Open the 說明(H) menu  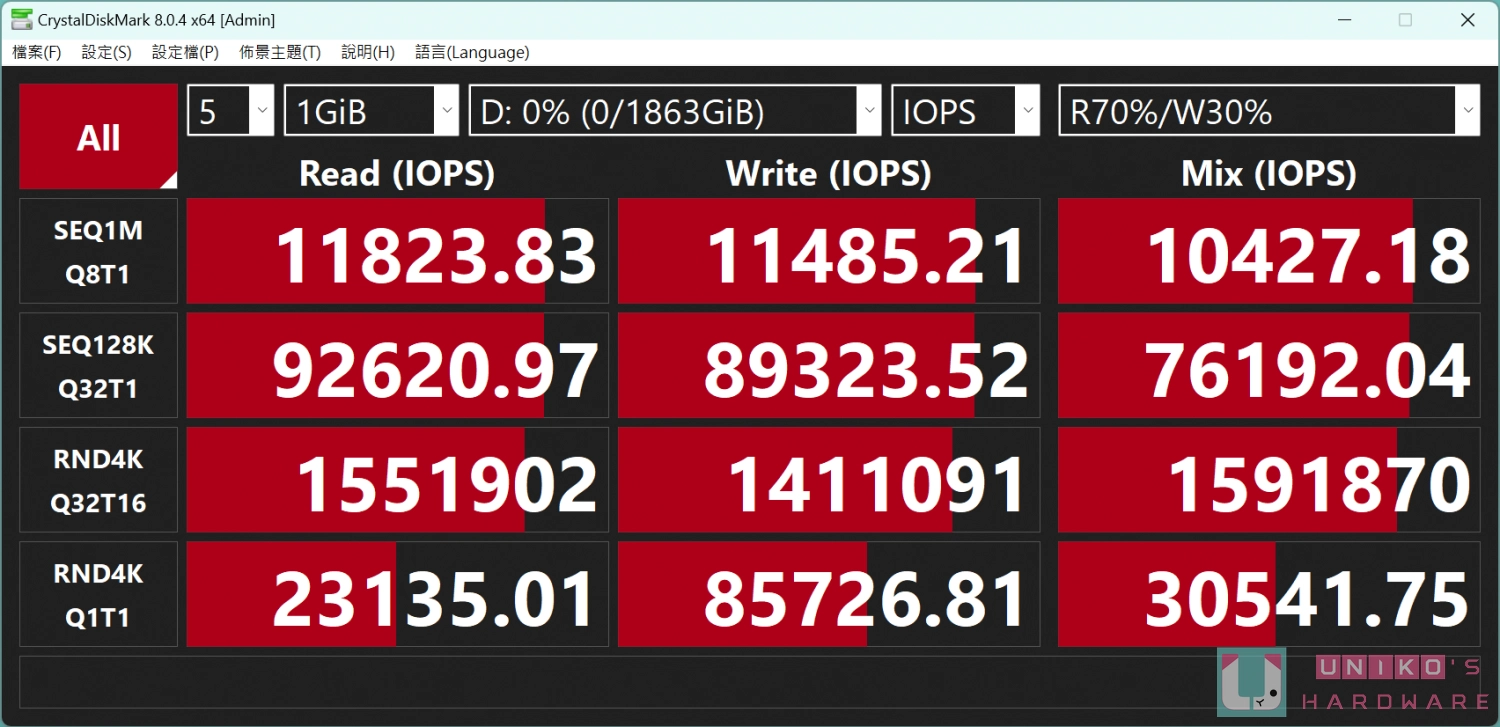click(x=368, y=52)
